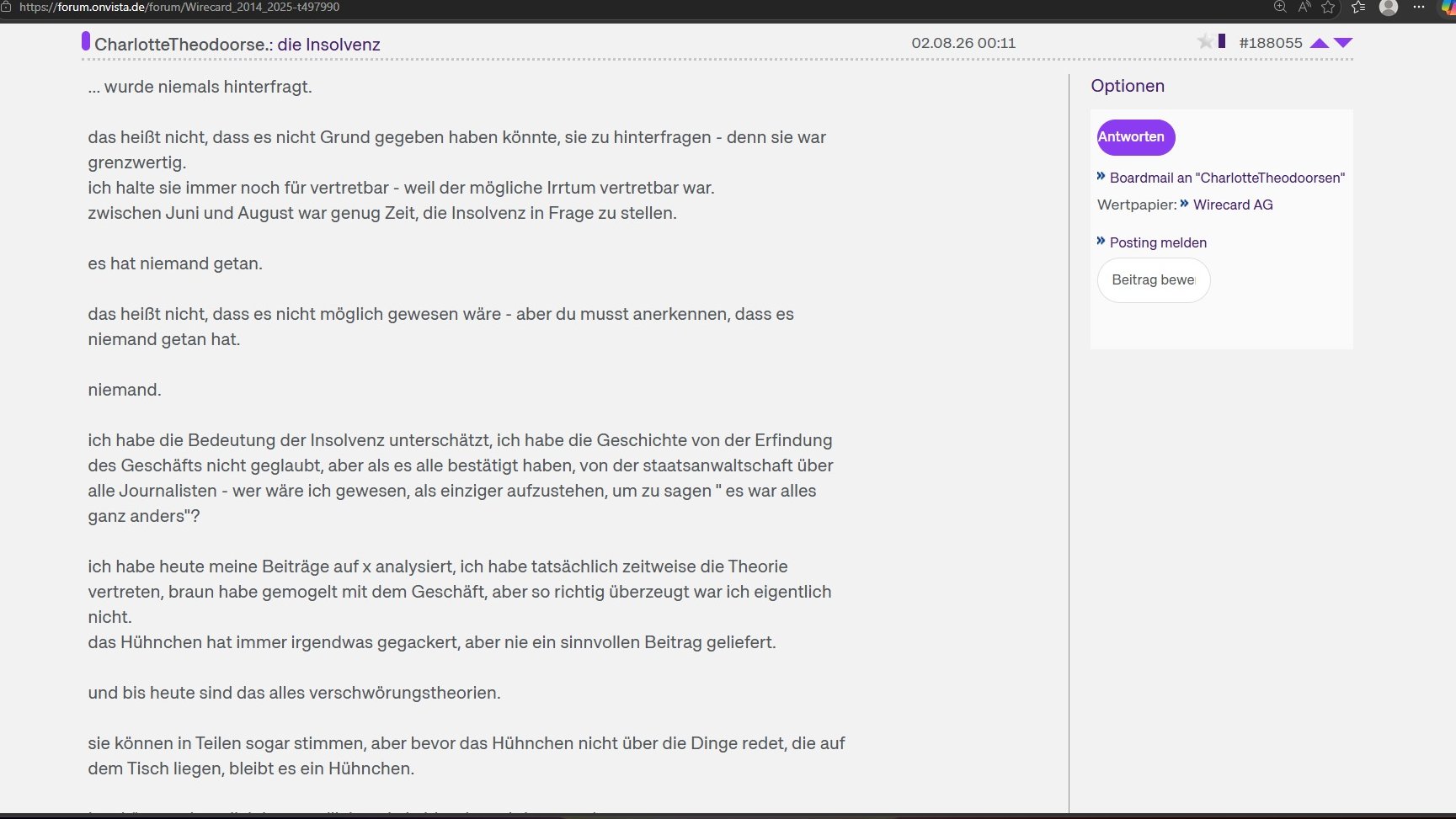Viewport: 1456px width, 819px height.
Task: Click arrow icon before Wirecard AG
Action: pyautogui.click(x=1184, y=203)
